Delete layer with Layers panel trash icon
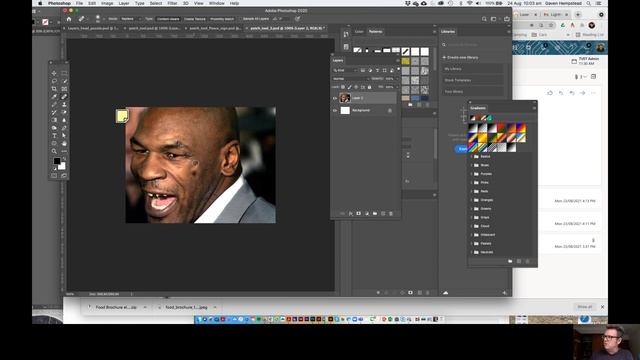Screen dimensions: 640x360 [391, 213]
